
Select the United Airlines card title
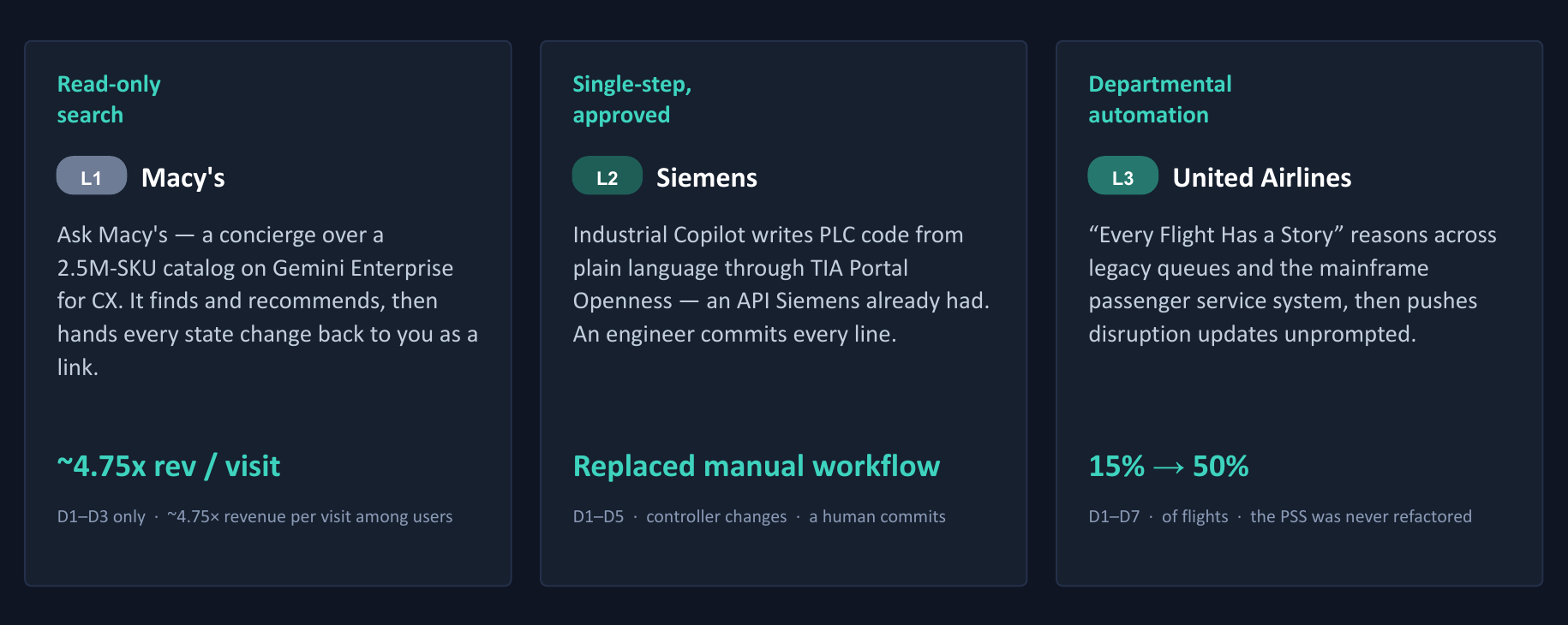tap(1262, 177)
